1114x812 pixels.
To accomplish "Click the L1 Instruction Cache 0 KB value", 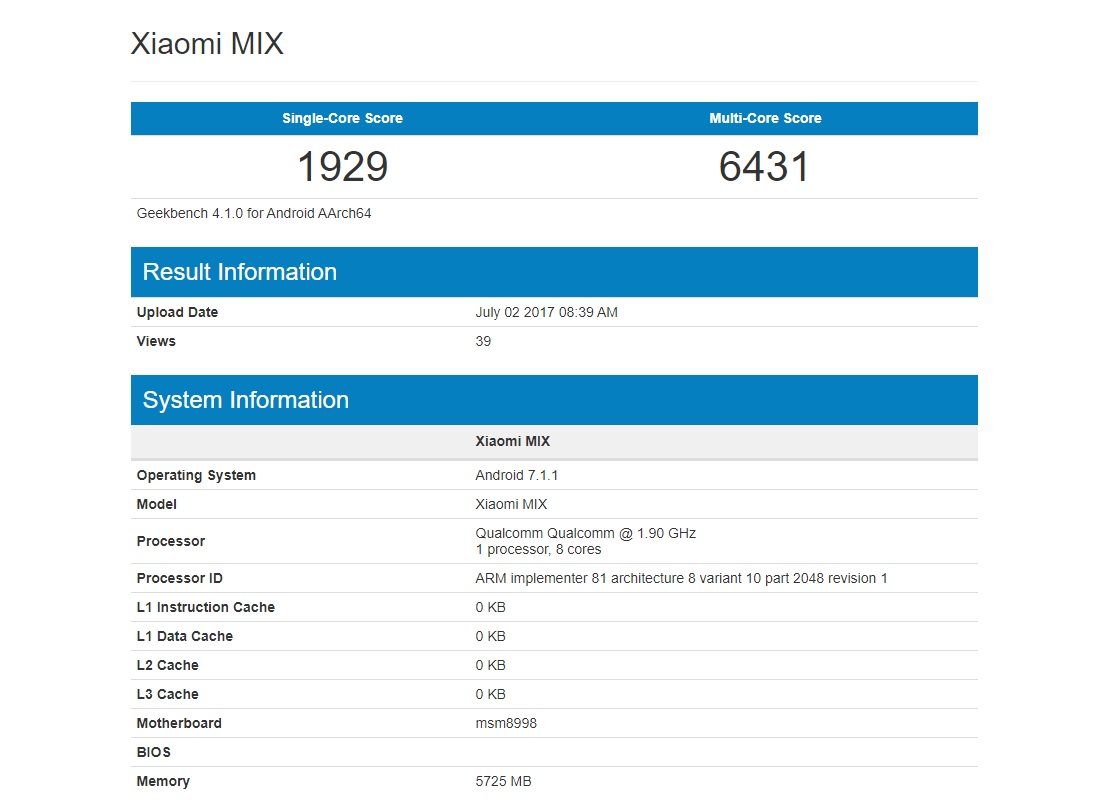I will point(490,607).
